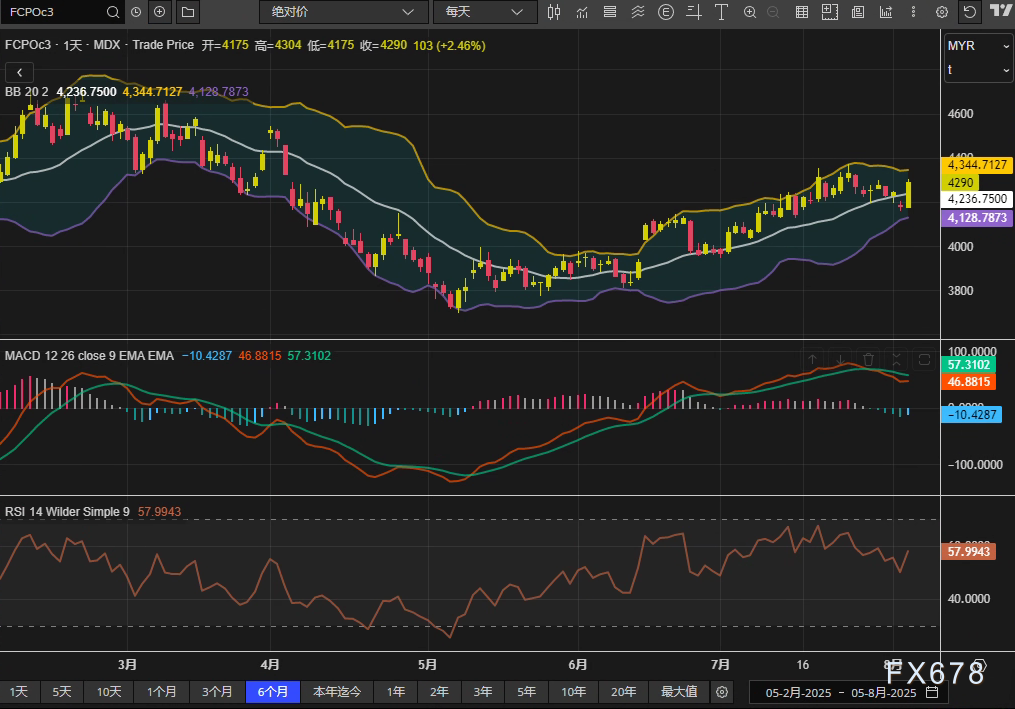Switch to the 1年 range tab

click(396, 692)
